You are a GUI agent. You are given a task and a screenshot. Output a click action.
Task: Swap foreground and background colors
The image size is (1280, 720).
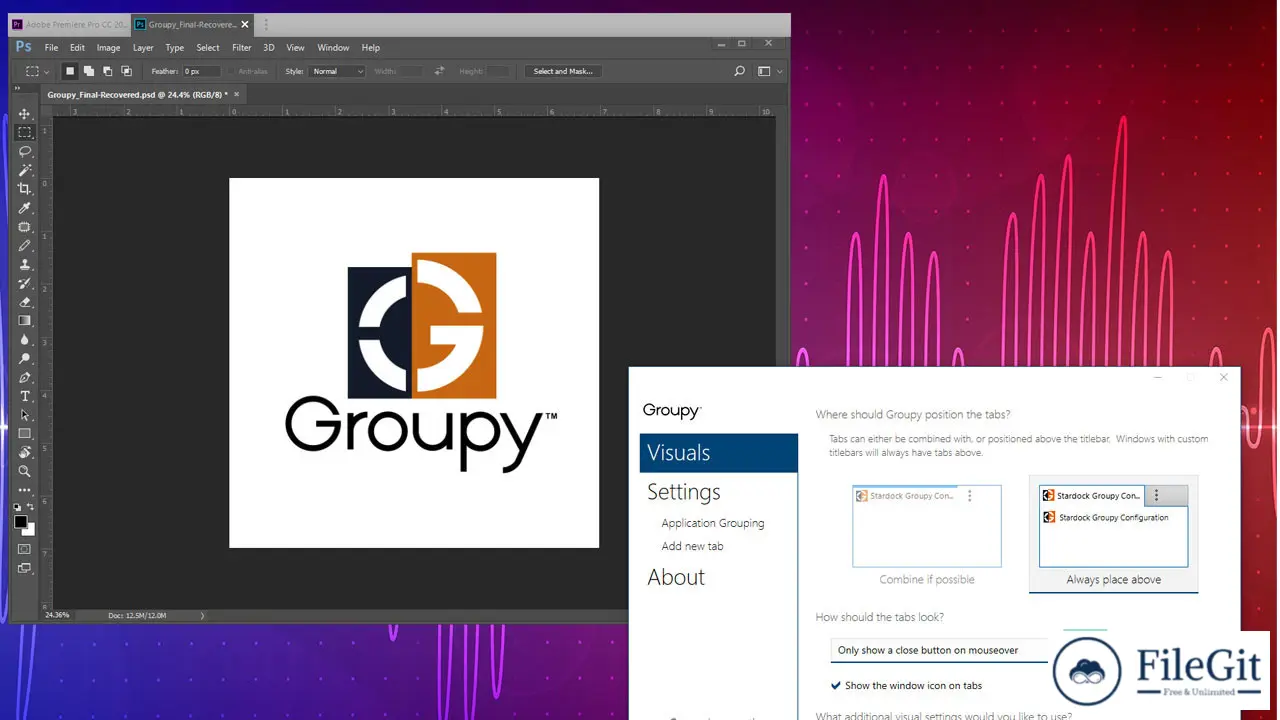31,507
